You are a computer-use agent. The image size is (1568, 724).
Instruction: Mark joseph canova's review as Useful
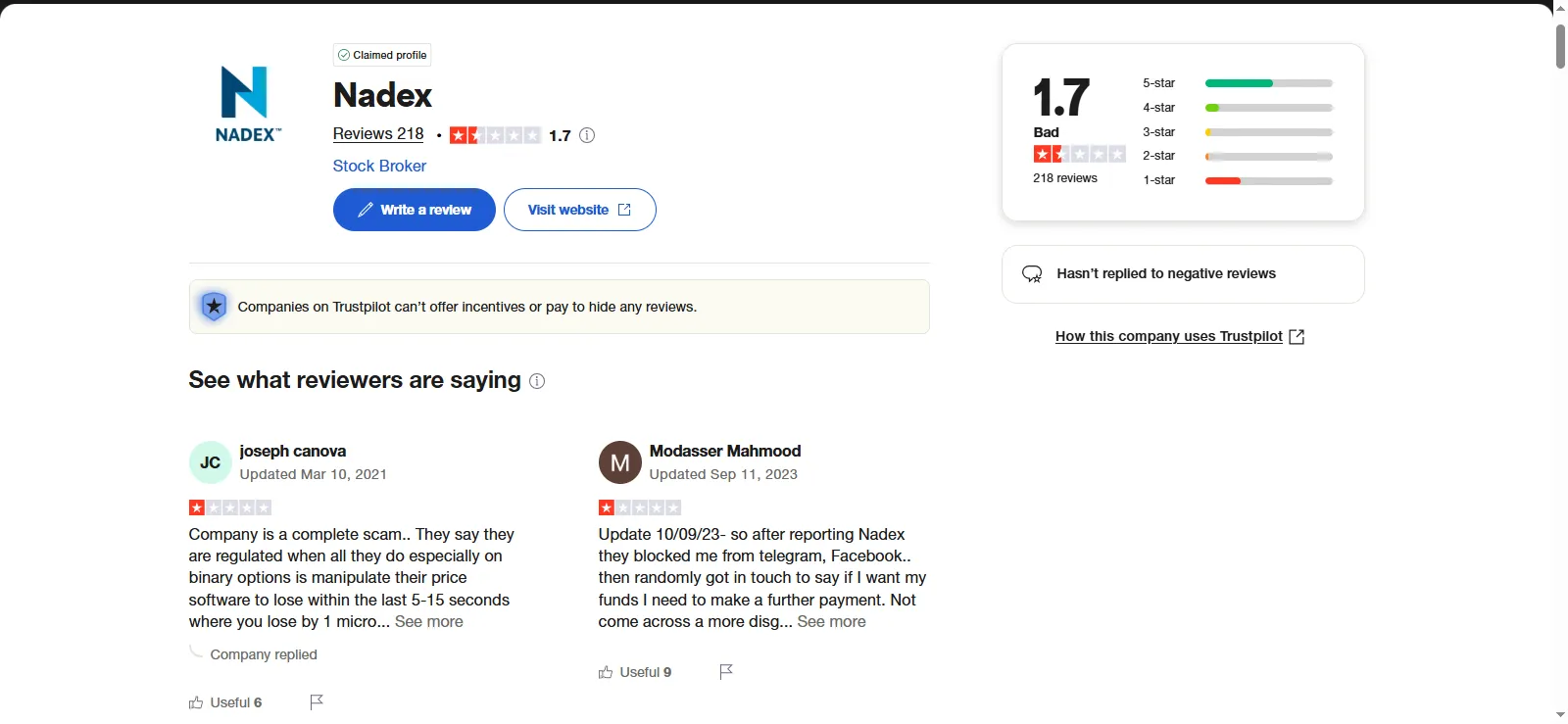(x=225, y=702)
